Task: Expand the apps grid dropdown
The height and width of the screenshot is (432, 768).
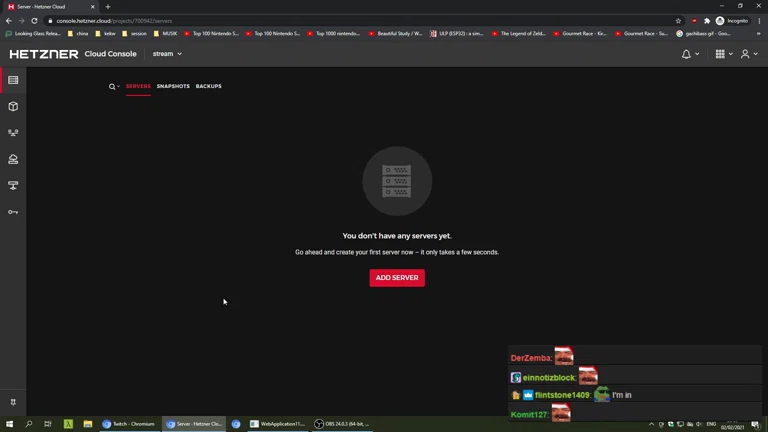Action: [x=723, y=54]
